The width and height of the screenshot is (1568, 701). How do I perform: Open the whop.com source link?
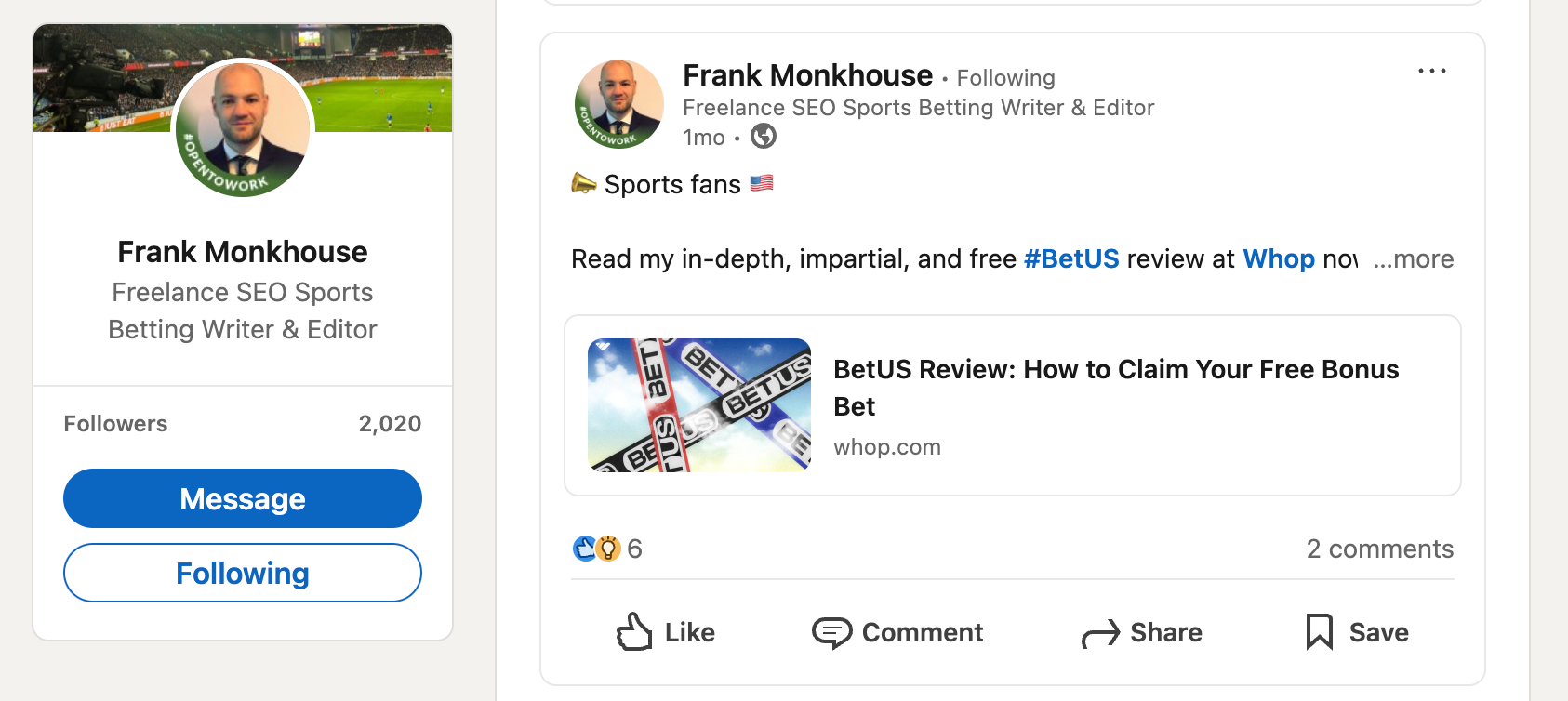pyautogui.click(x=887, y=446)
